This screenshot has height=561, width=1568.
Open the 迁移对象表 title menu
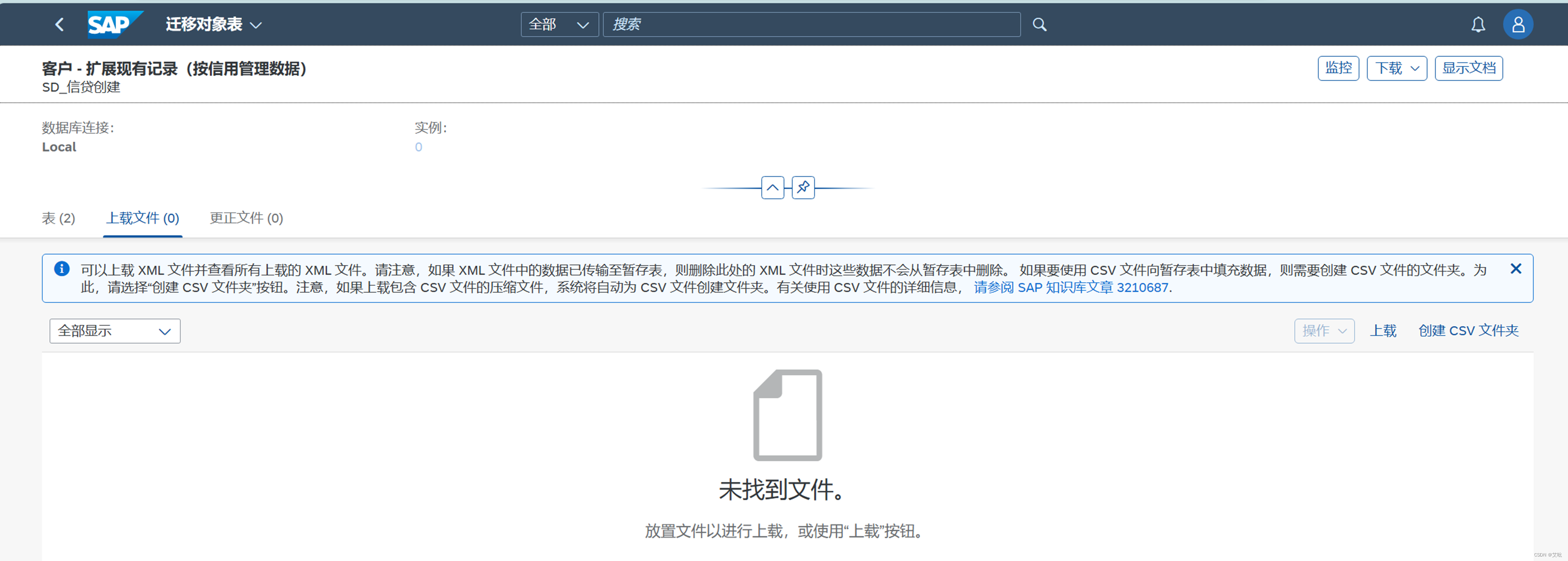[214, 24]
